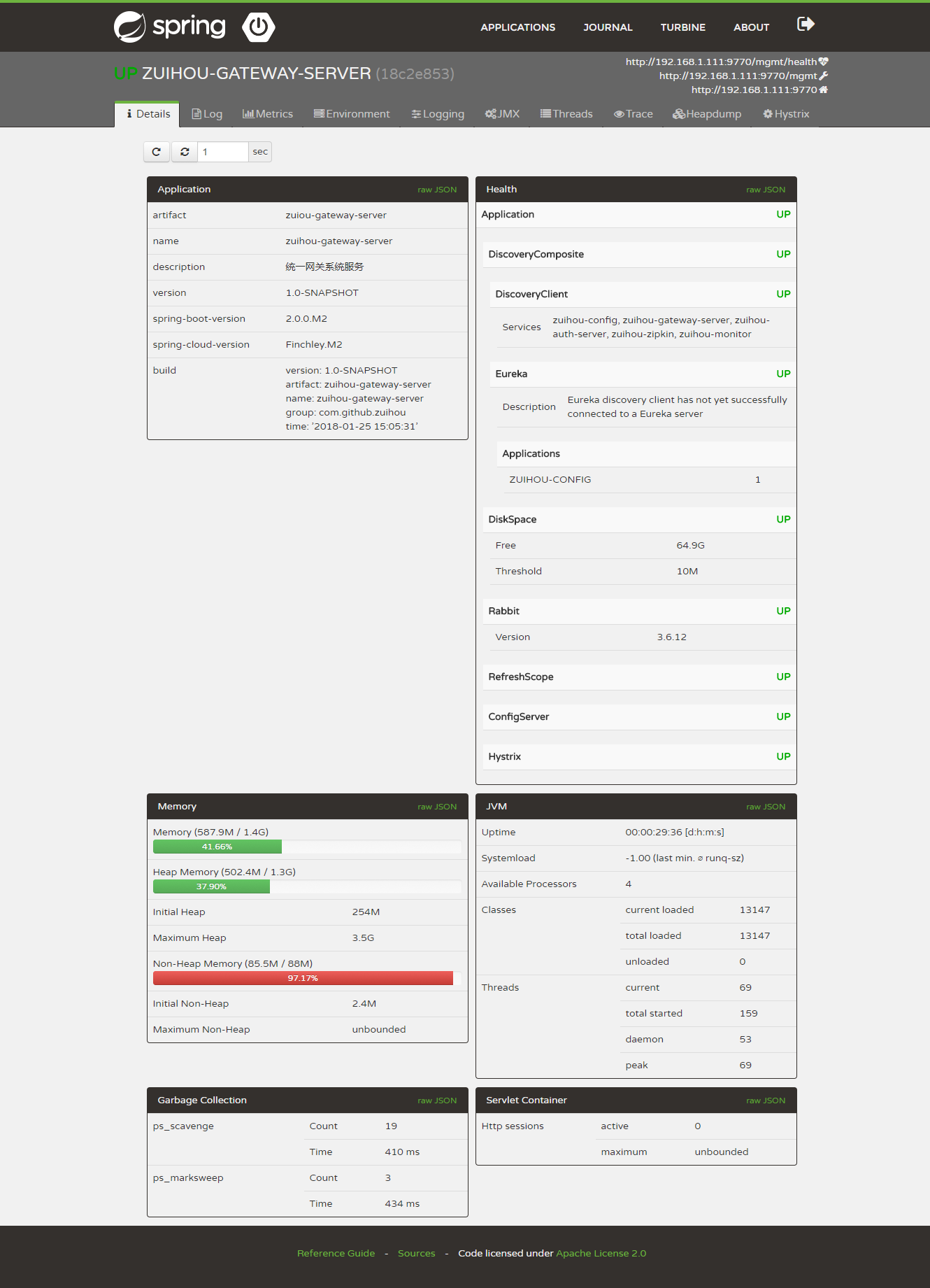Click the Maximum Heap 3.5G value
The image size is (930, 1288).
(364, 937)
